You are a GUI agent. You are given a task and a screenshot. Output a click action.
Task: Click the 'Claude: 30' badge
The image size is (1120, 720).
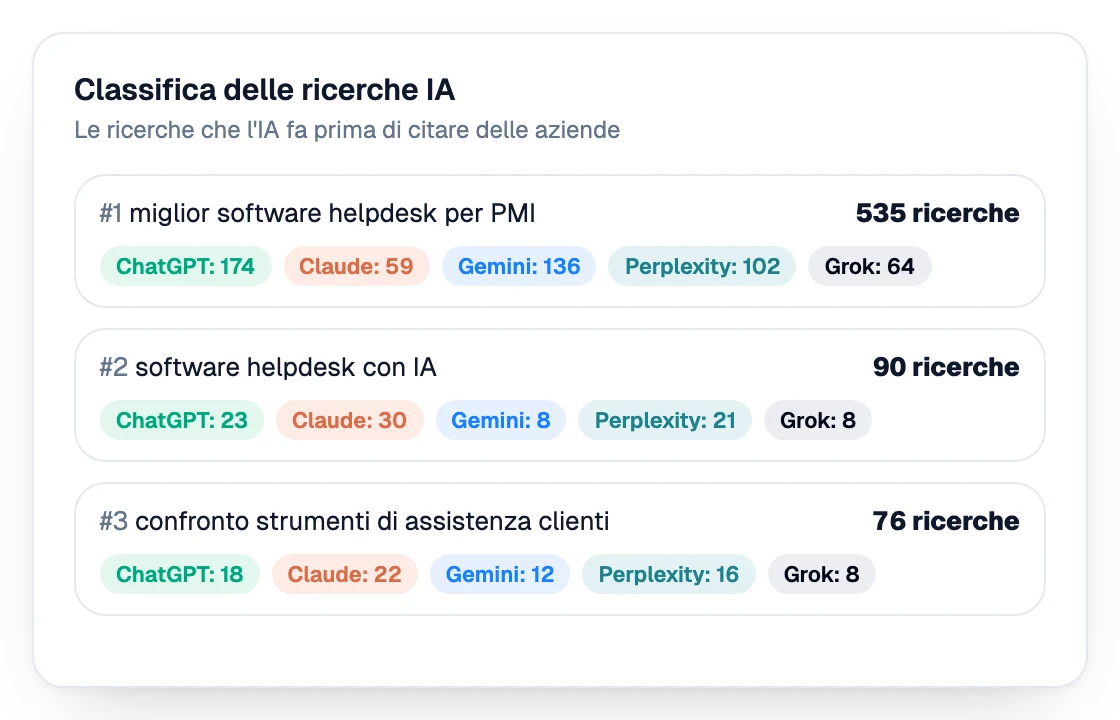click(349, 420)
